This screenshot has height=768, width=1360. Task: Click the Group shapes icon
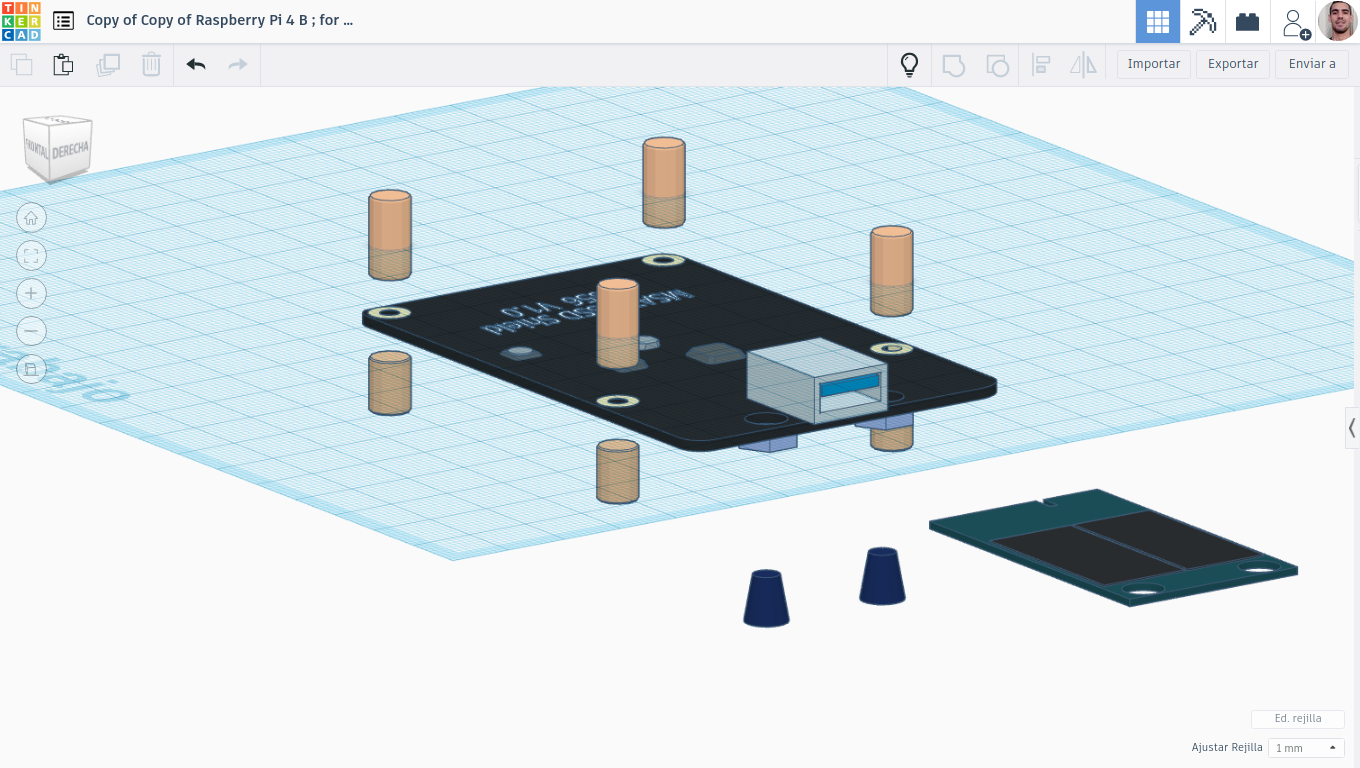(x=954, y=65)
